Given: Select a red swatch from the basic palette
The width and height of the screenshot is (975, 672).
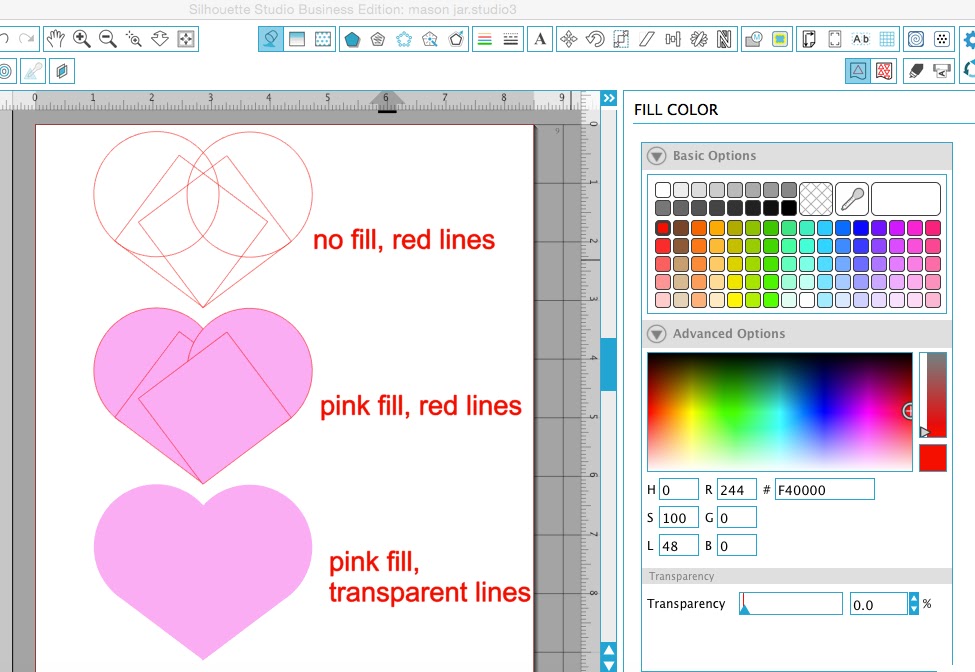Looking at the screenshot, I should [x=662, y=227].
